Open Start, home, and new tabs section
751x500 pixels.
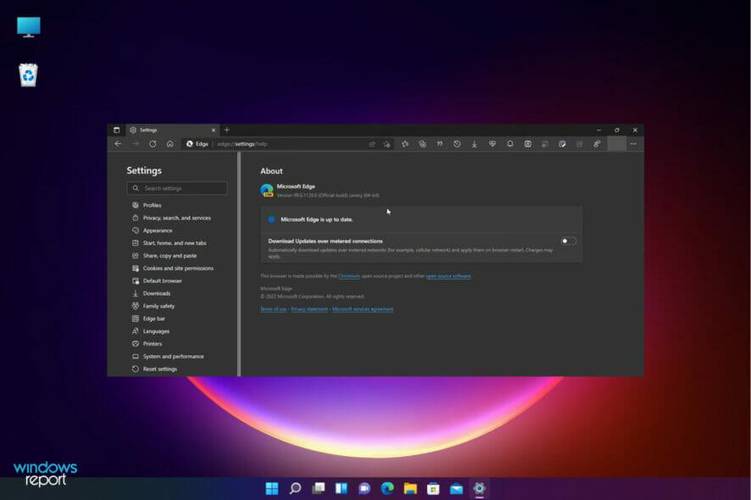pos(175,243)
